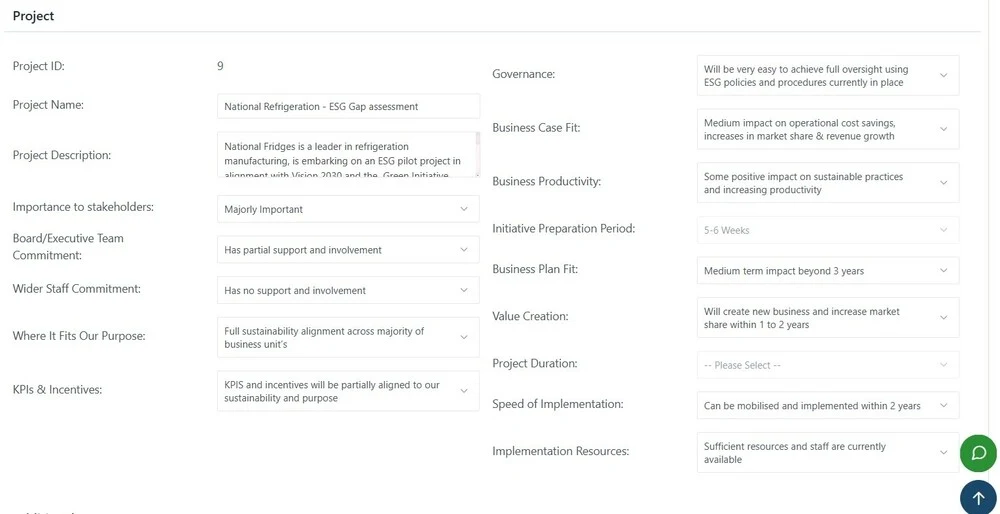Open Board/Executive Team Commitment dropdown

(347, 250)
